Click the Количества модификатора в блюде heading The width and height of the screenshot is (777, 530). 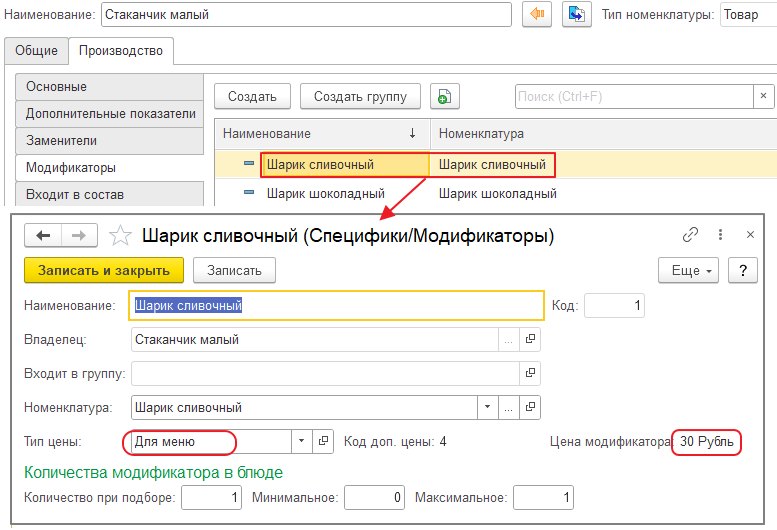coord(153,473)
